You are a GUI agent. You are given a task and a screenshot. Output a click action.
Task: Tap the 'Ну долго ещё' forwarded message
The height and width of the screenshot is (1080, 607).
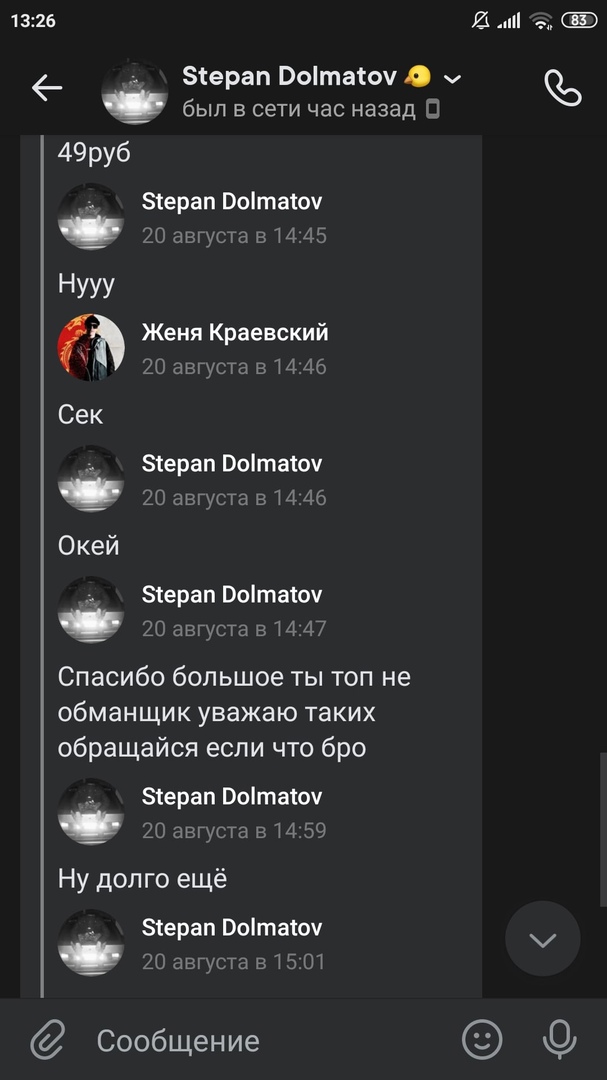tap(142, 879)
